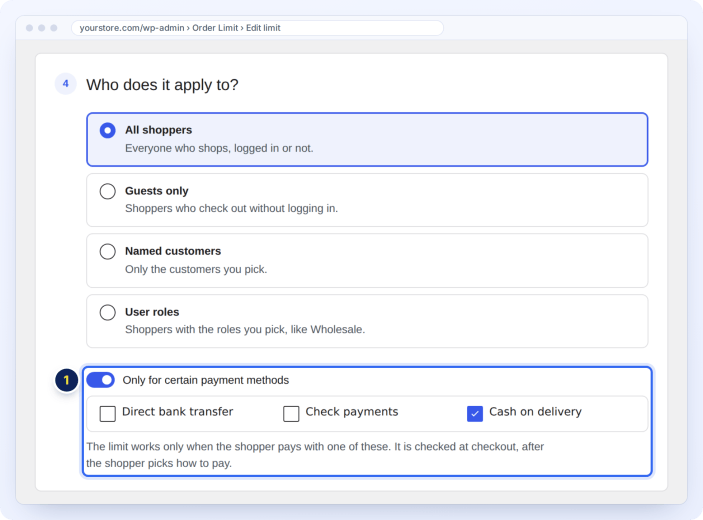The height and width of the screenshot is (520, 703).
Task: Click the first window control dot
Action: click(30, 28)
